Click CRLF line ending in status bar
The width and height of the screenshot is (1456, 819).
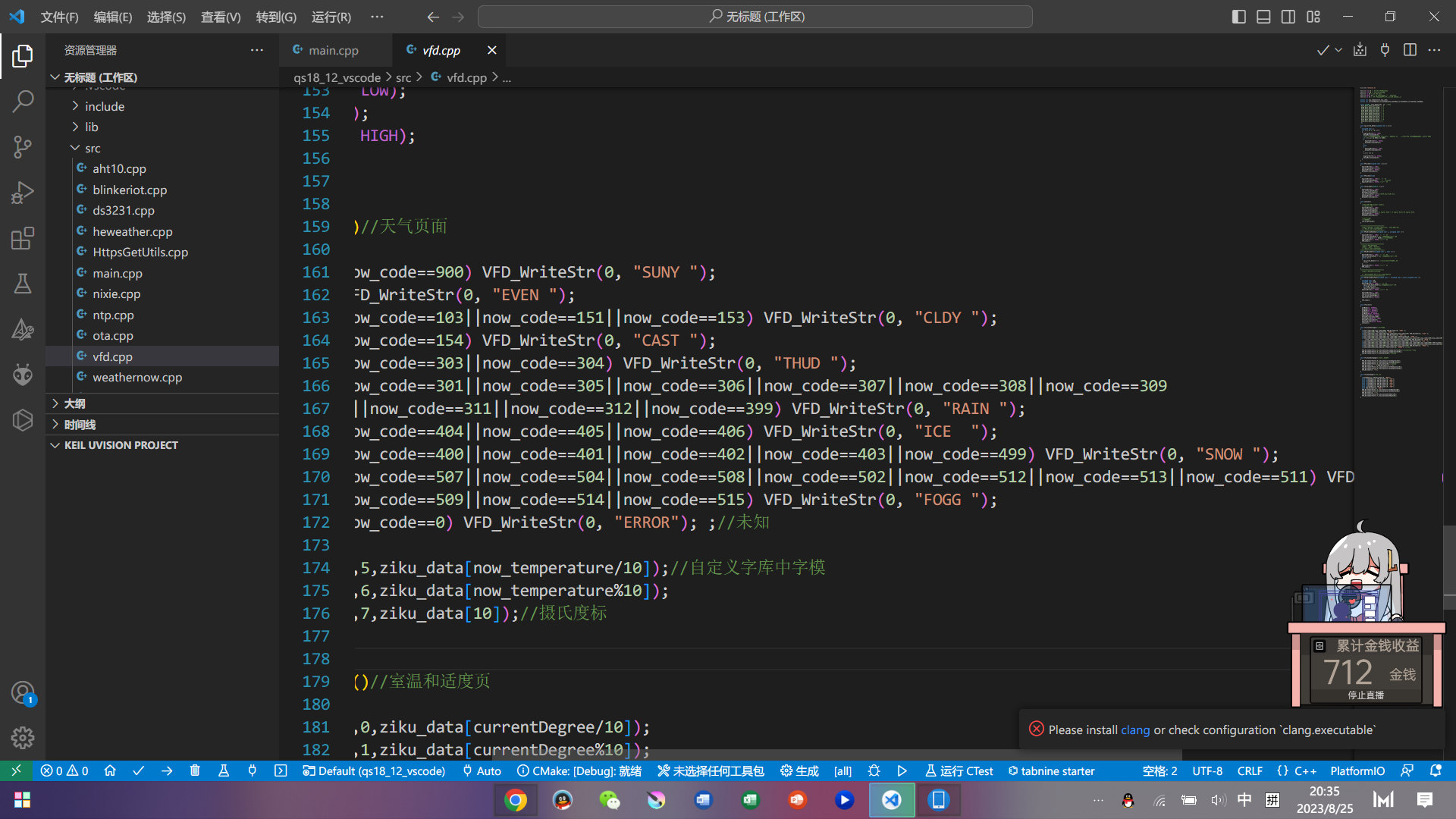pos(1250,770)
